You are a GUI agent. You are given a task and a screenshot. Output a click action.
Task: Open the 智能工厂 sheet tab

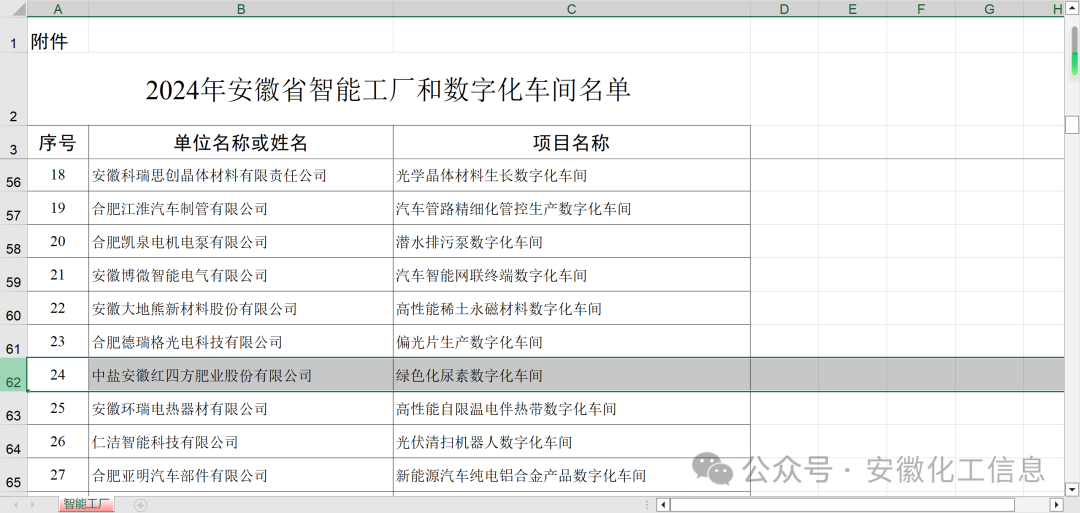pyautogui.click(x=86, y=505)
